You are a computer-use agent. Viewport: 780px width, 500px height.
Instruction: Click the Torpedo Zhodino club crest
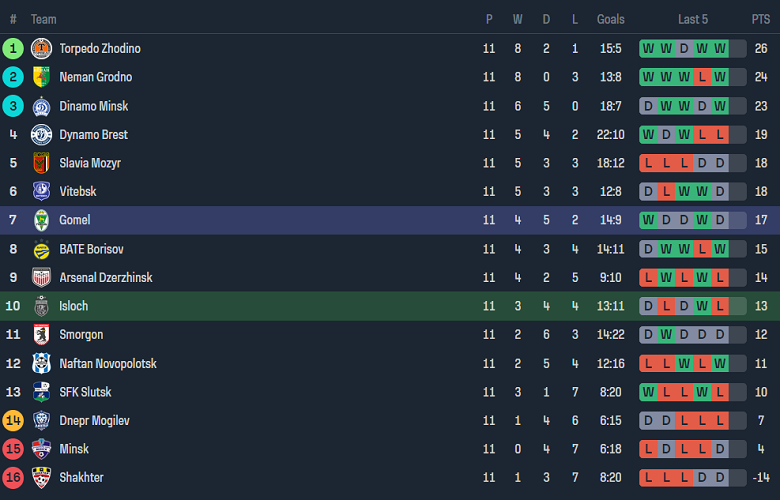coord(41,48)
